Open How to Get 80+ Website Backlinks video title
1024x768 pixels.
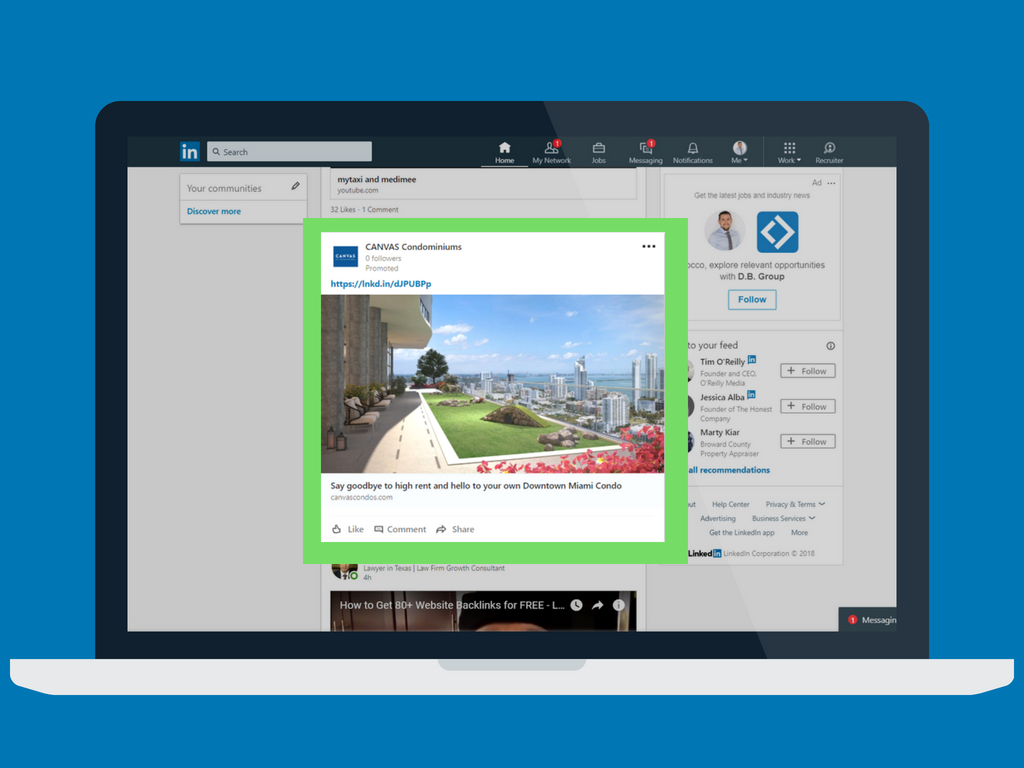tap(452, 605)
